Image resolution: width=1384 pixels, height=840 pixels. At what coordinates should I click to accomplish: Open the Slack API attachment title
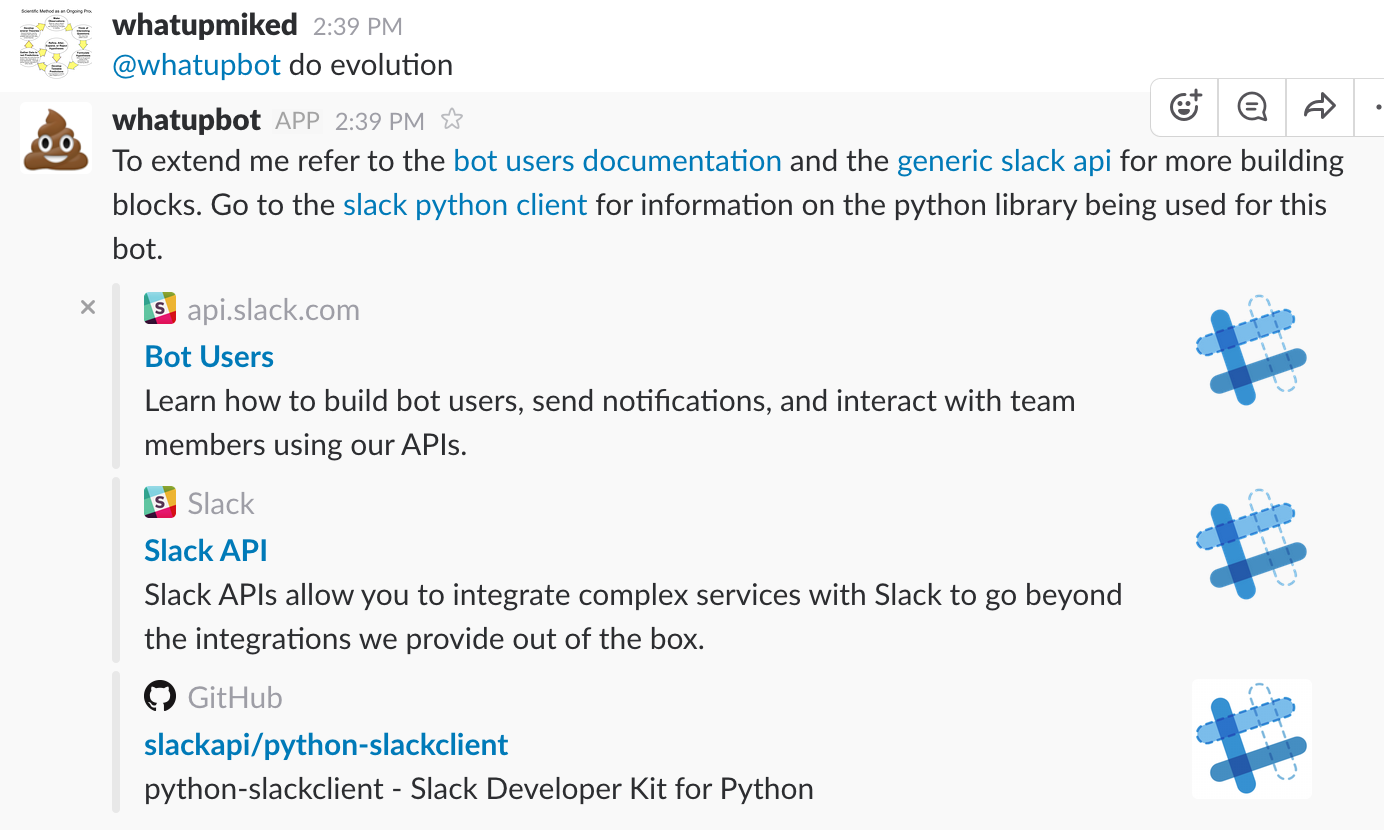pos(206,551)
